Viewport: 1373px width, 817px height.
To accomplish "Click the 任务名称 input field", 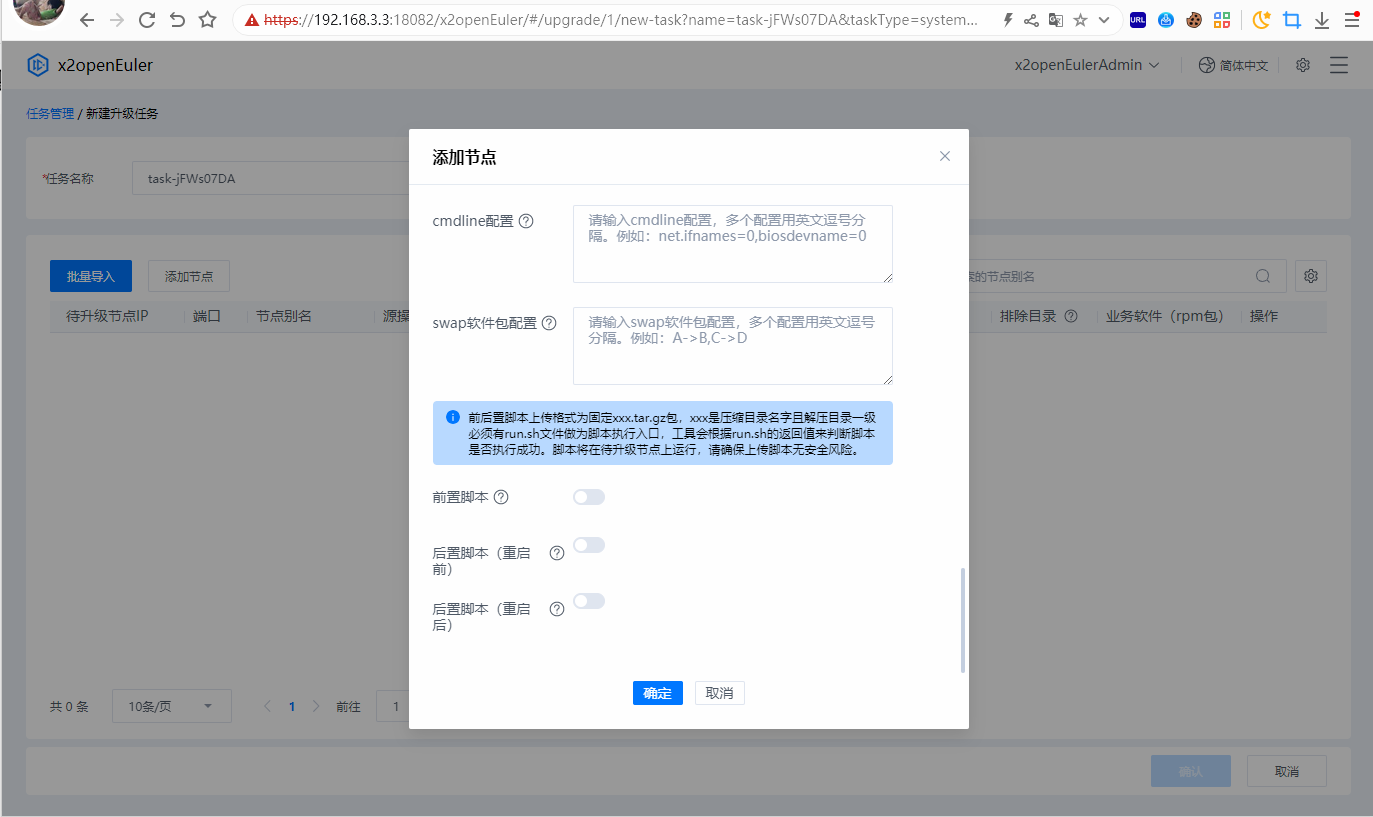I will [270, 179].
